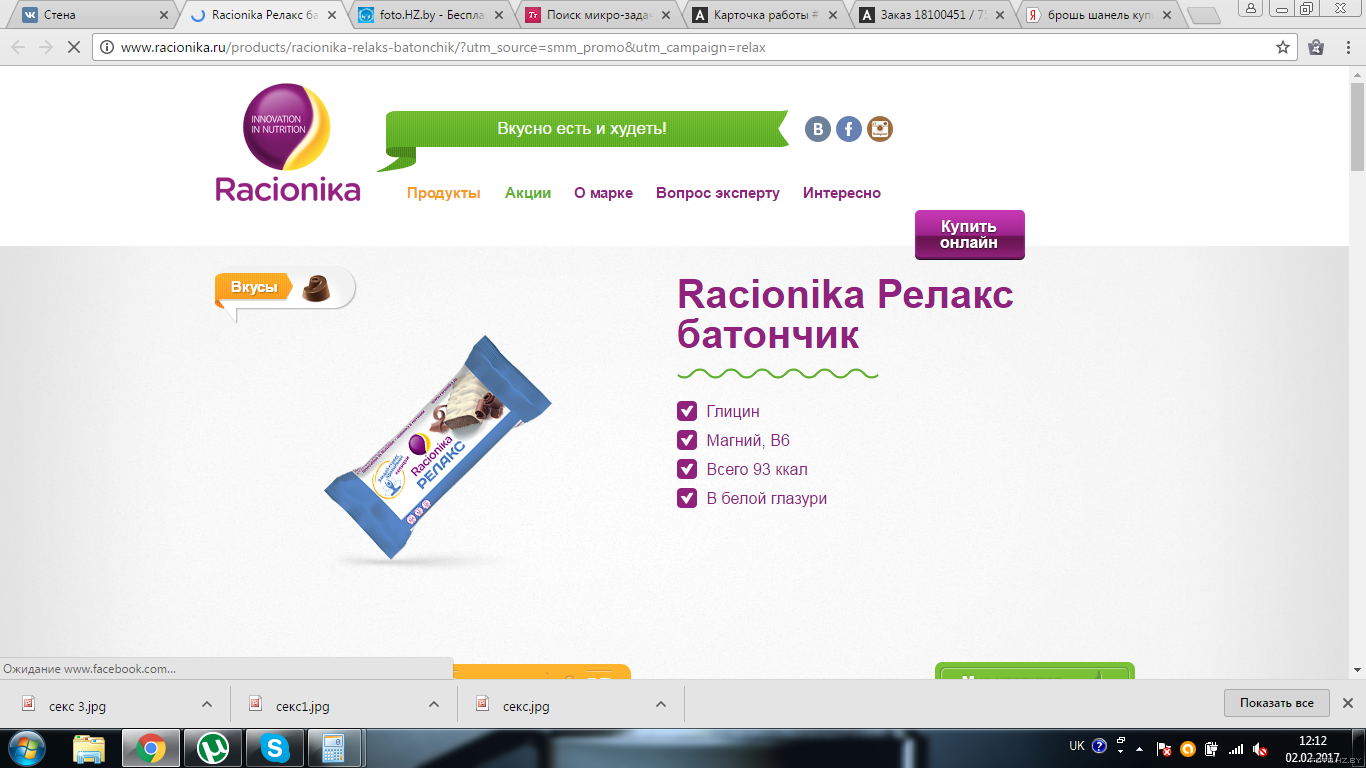Open the UK language indicator
The image size is (1366, 768).
coord(1077,746)
